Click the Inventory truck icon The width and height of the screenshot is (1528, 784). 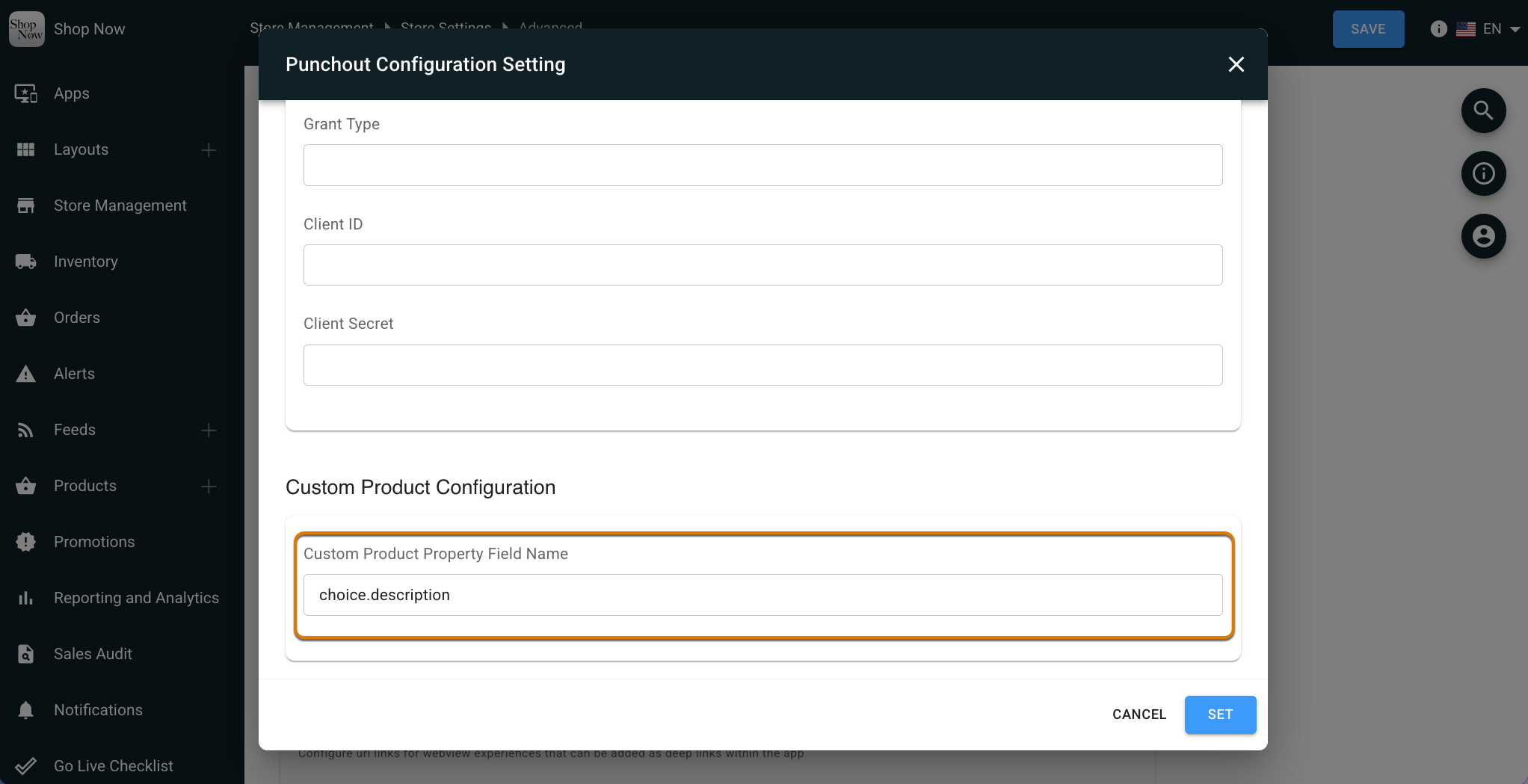click(26, 262)
